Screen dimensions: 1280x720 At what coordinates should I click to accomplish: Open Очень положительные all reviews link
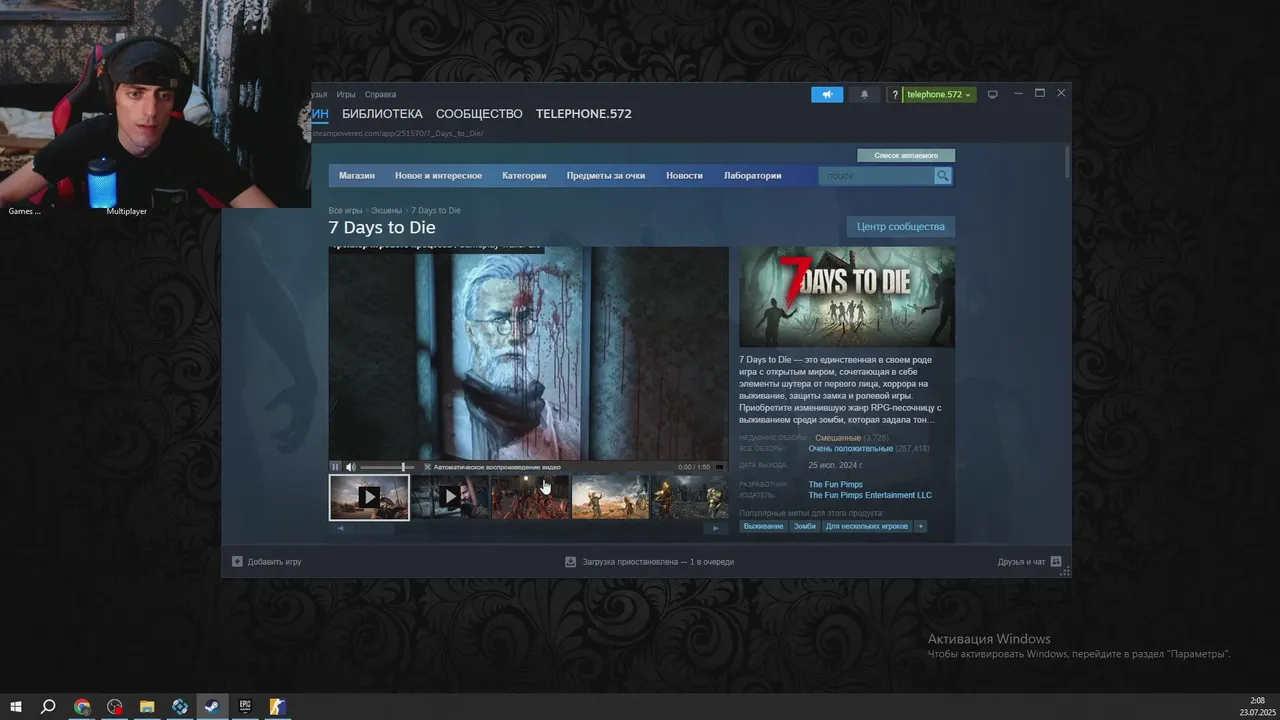coord(850,449)
